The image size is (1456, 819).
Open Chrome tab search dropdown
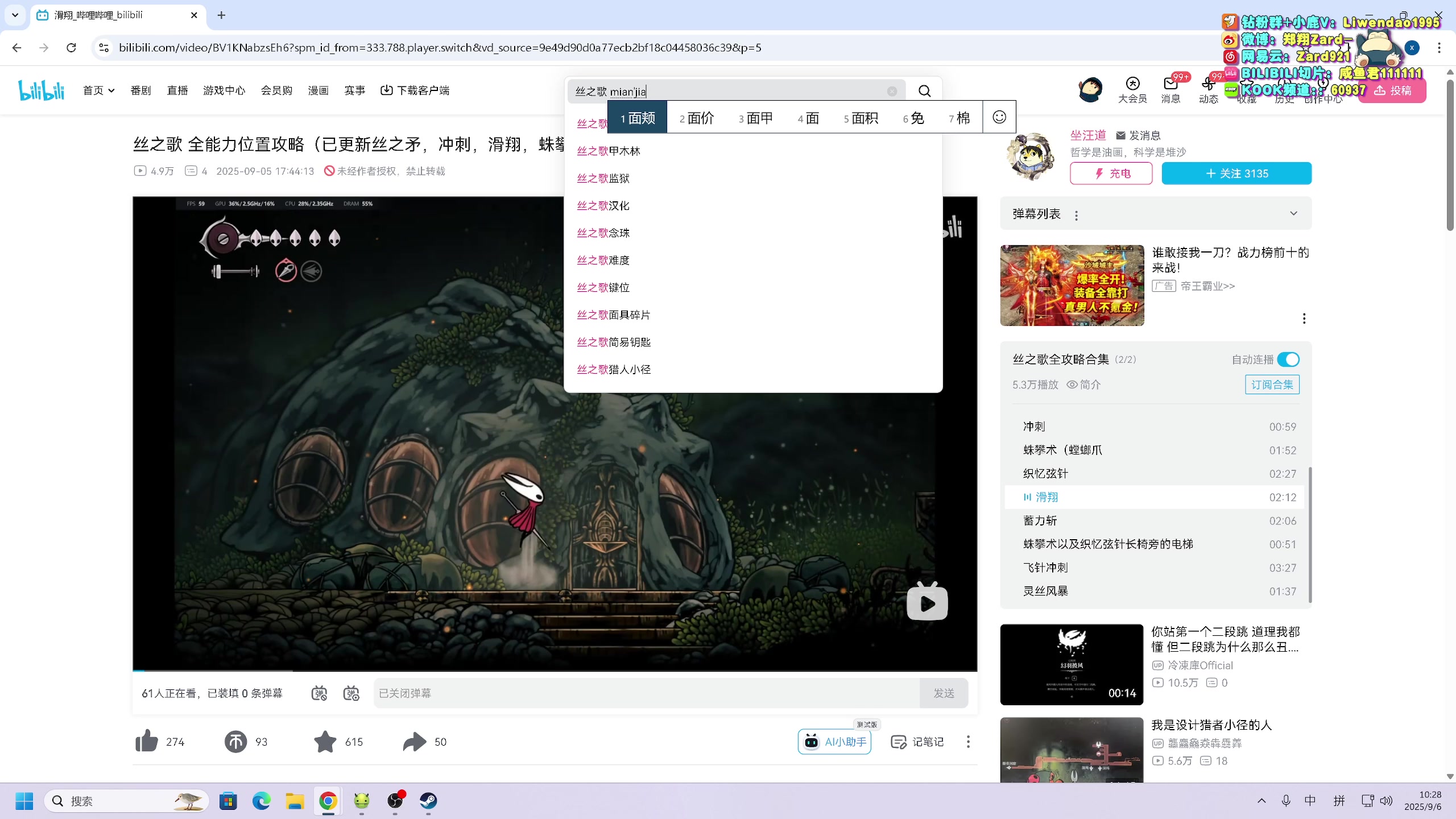click(x=15, y=15)
